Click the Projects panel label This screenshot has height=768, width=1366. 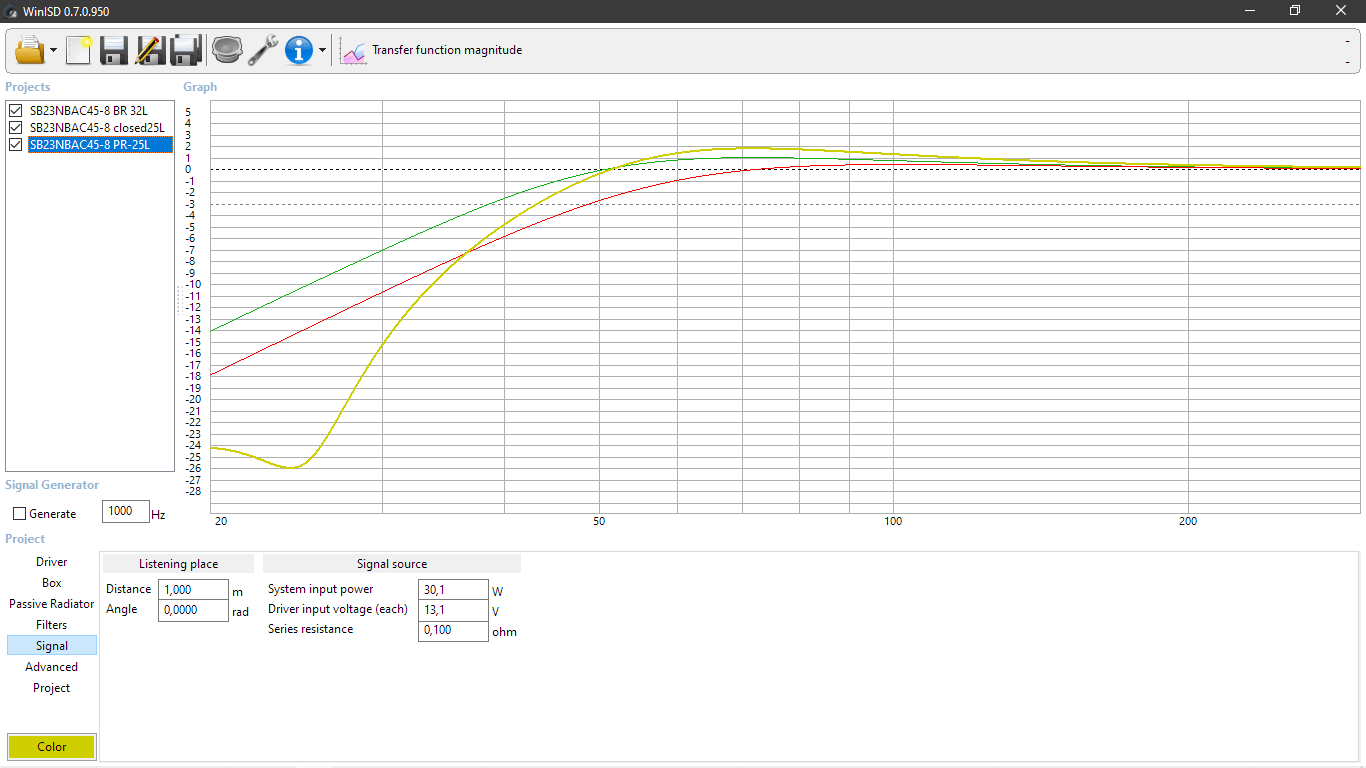click(x=28, y=87)
